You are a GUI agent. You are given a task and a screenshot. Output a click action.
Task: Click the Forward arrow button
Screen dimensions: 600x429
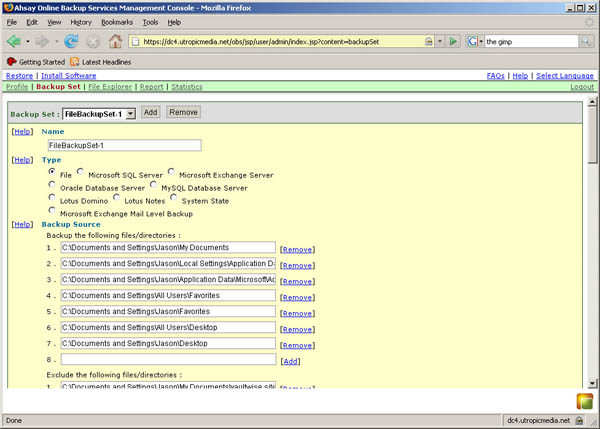coord(42,41)
